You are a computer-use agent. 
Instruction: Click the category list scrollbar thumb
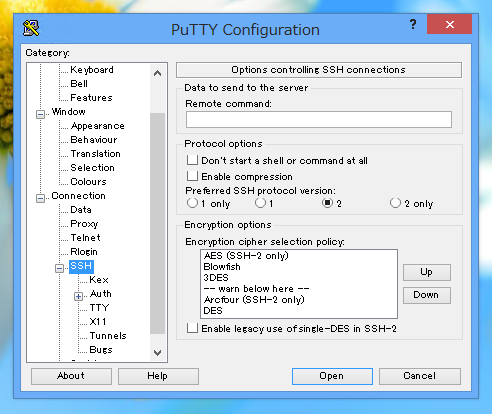(158, 223)
